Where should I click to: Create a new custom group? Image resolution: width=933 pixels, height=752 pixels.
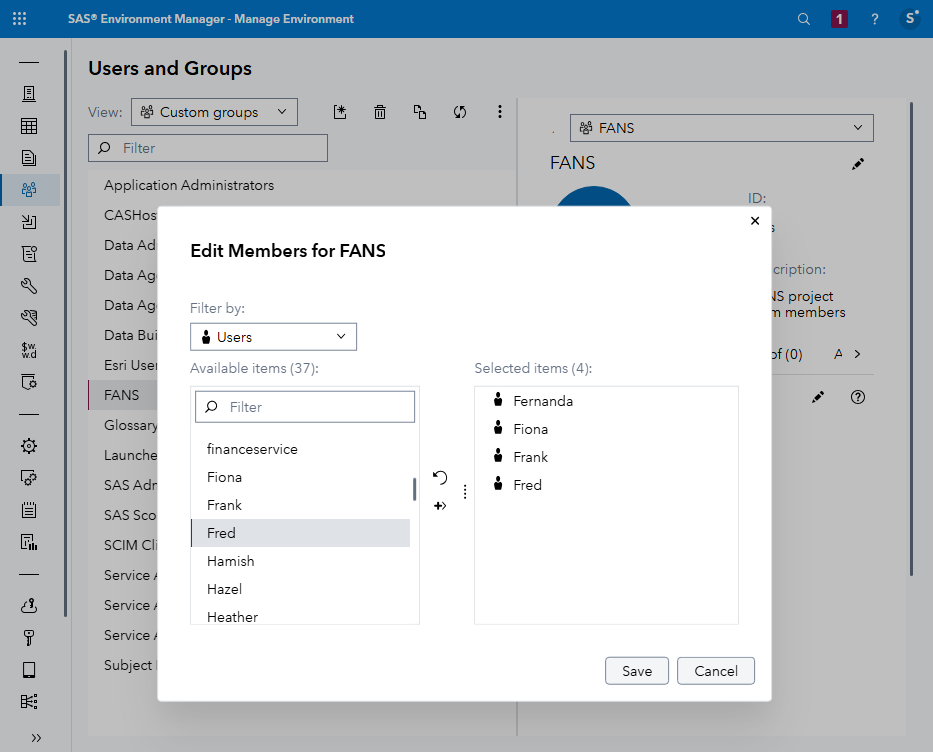click(340, 112)
